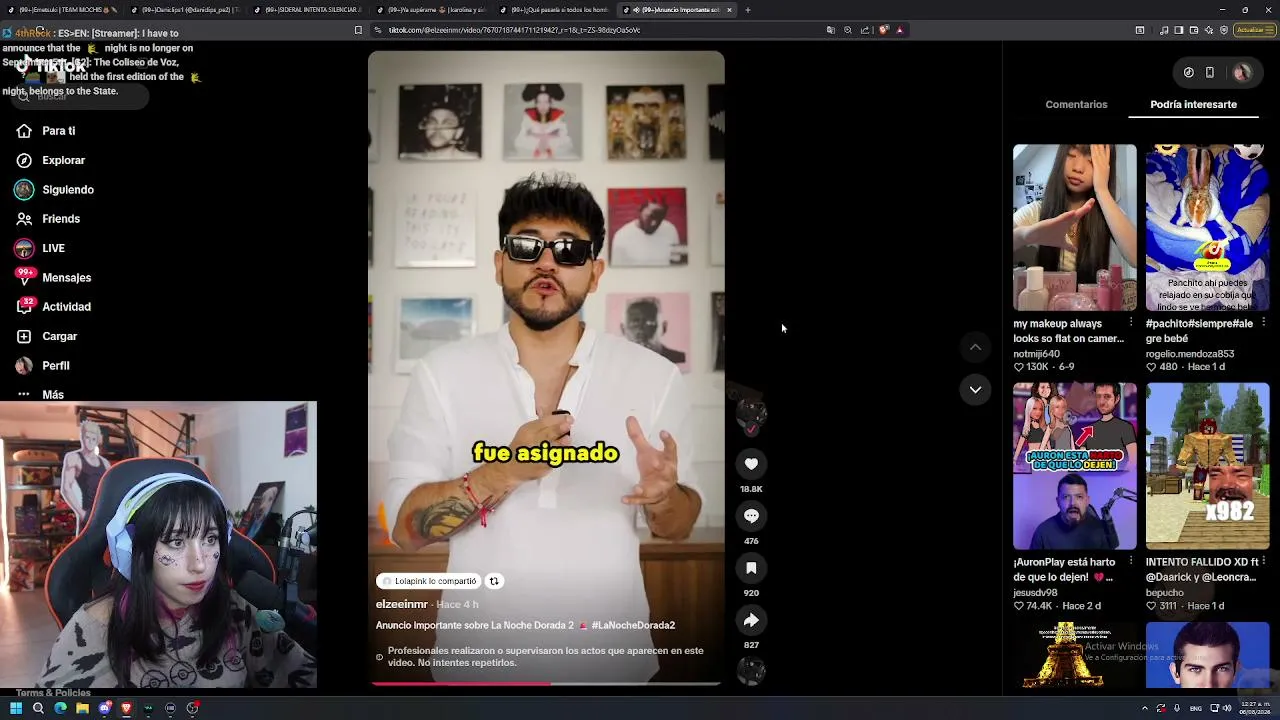Click the bookmark icon beside the address bar

(x=358, y=30)
